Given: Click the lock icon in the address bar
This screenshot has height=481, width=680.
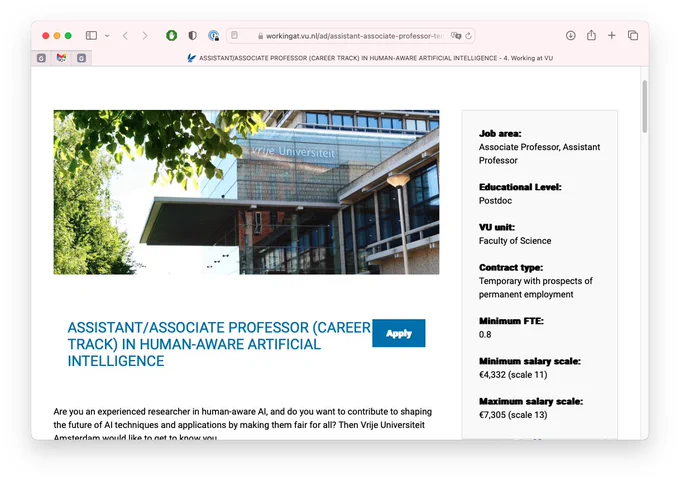Looking at the screenshot, I should click(260, 36).
